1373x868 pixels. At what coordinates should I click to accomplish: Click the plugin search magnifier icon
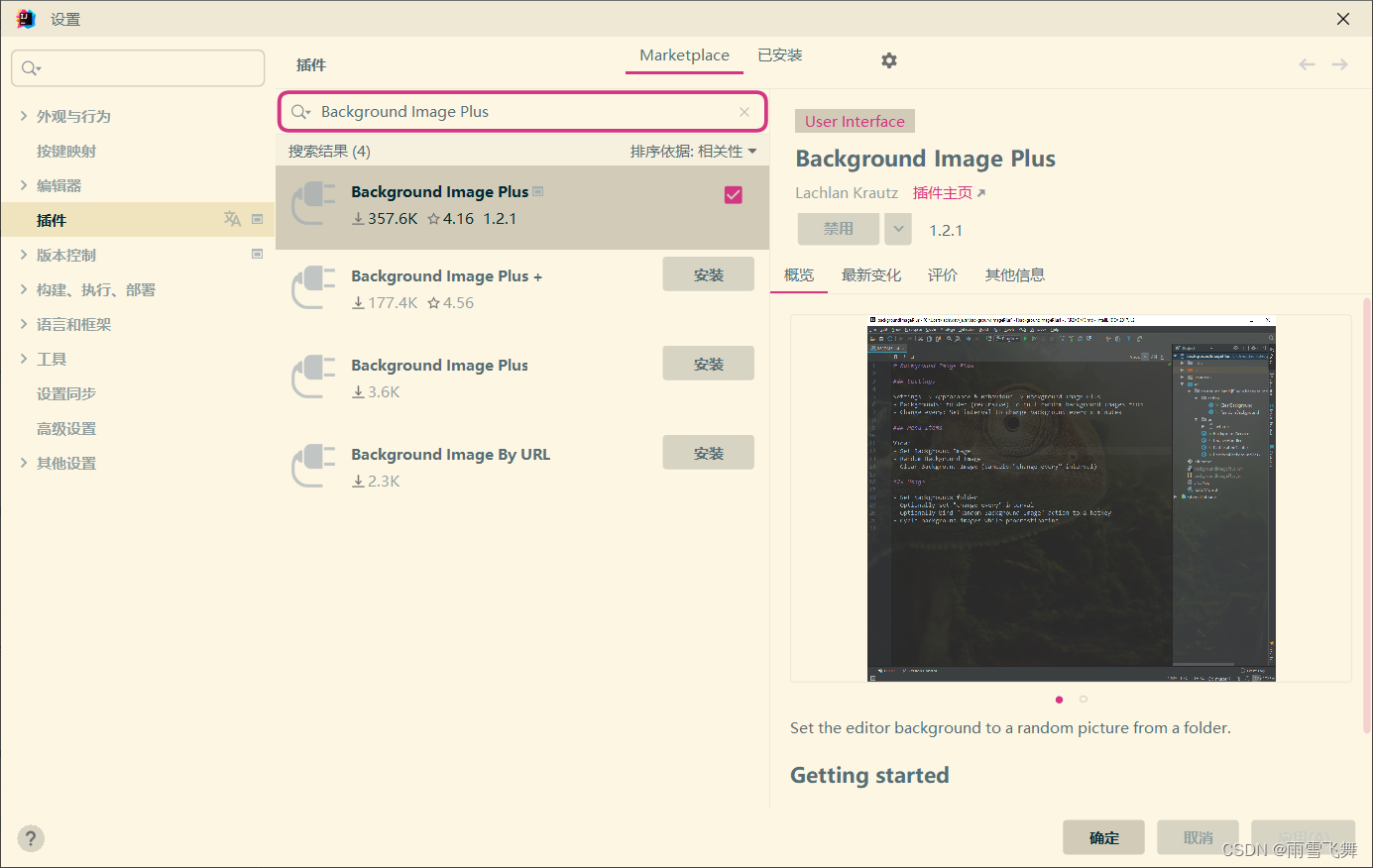[x=300, y=112]
